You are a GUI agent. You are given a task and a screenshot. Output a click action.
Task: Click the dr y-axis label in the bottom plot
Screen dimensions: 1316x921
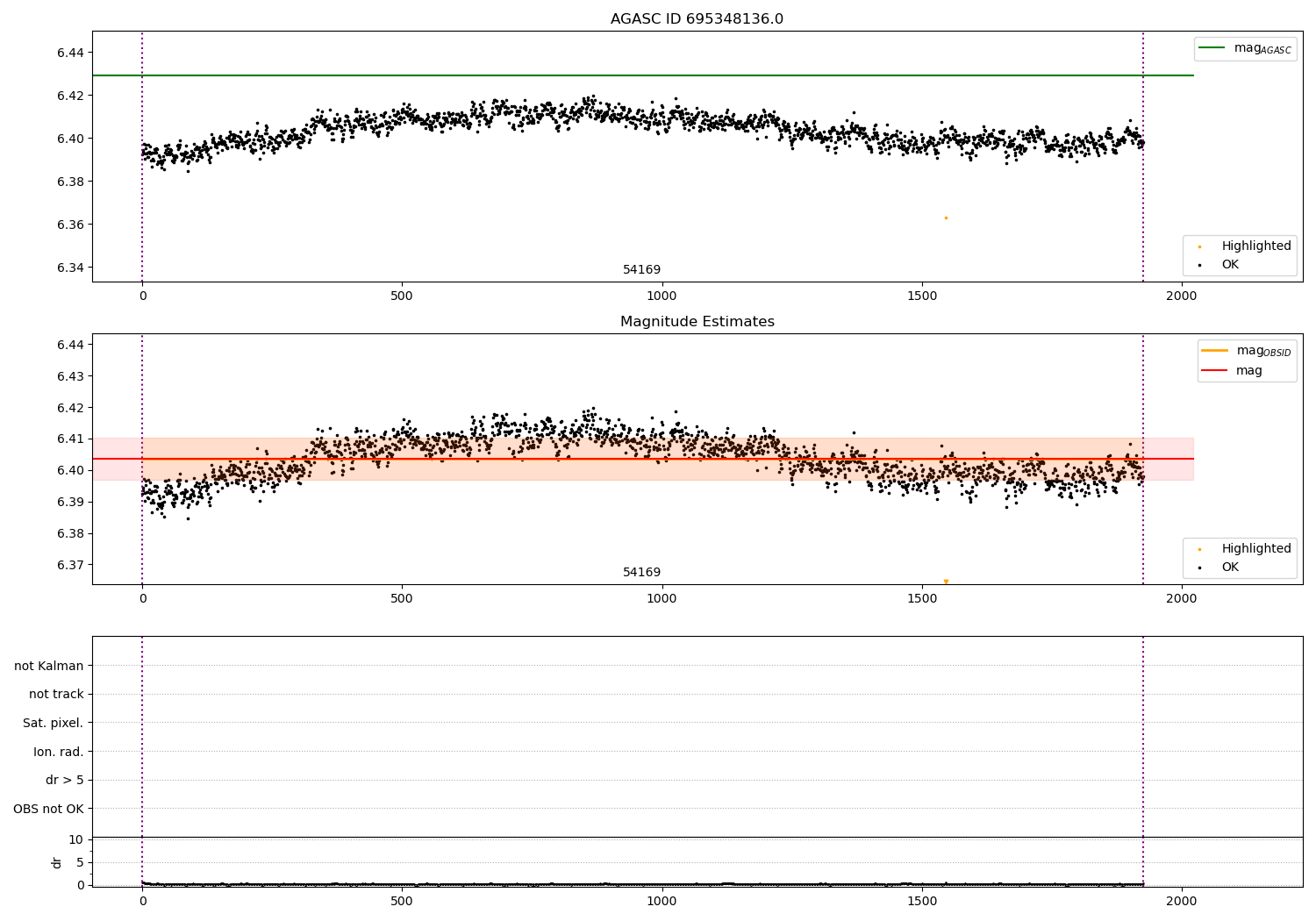point(57,862)
